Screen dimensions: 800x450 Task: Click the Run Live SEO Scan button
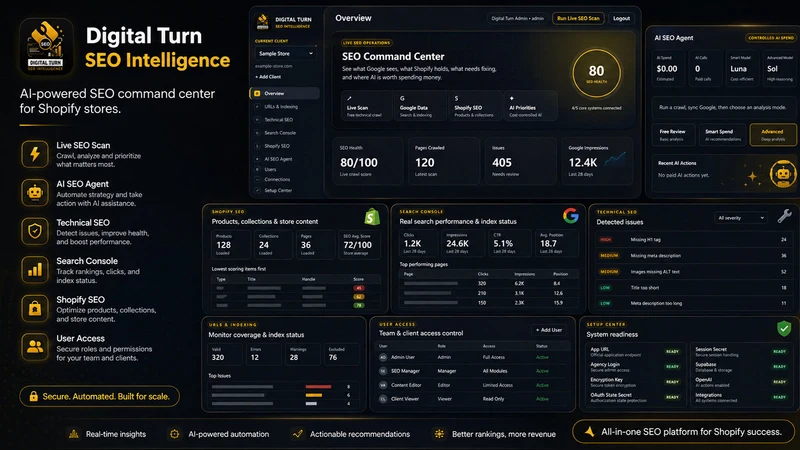(x=578, y=18)
